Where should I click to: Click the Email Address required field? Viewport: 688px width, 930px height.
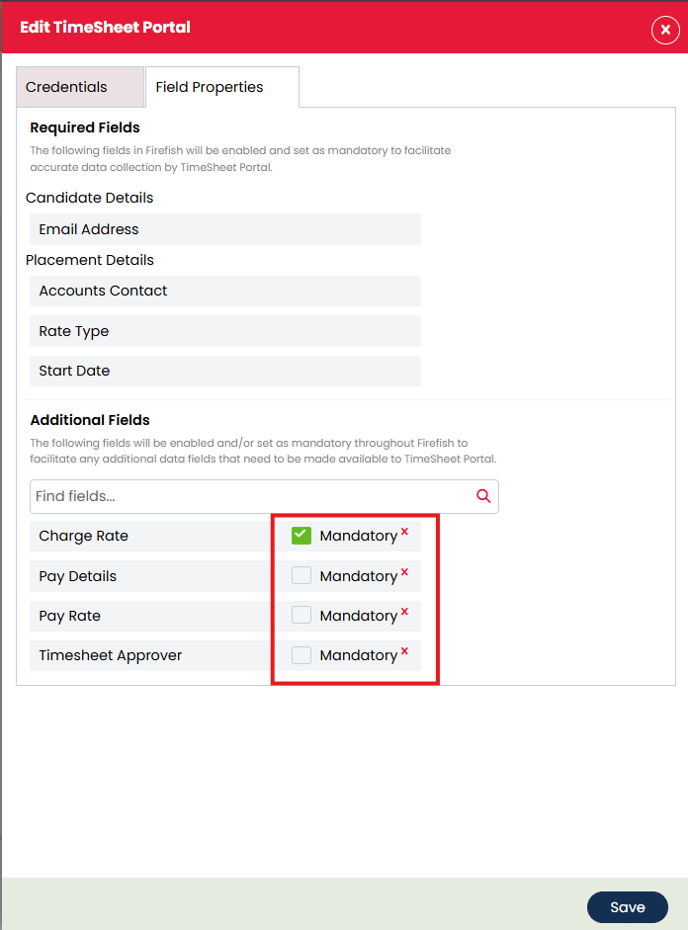click(x=225, y=229)
